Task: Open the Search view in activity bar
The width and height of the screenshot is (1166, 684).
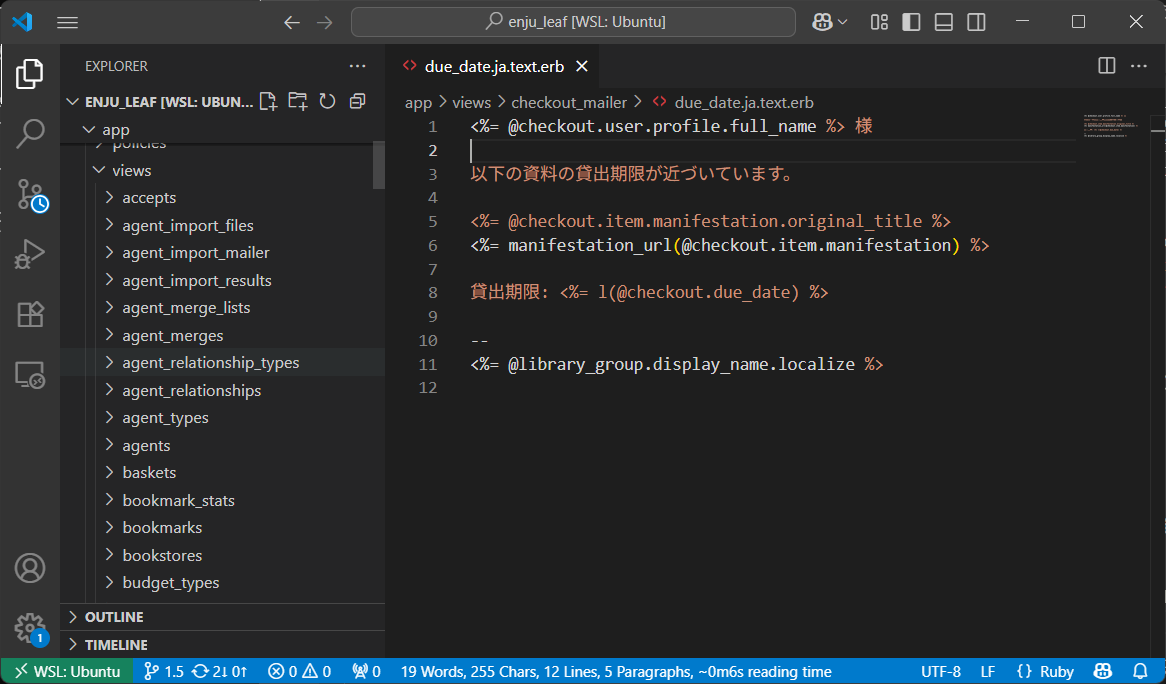Action: point(30,135)
